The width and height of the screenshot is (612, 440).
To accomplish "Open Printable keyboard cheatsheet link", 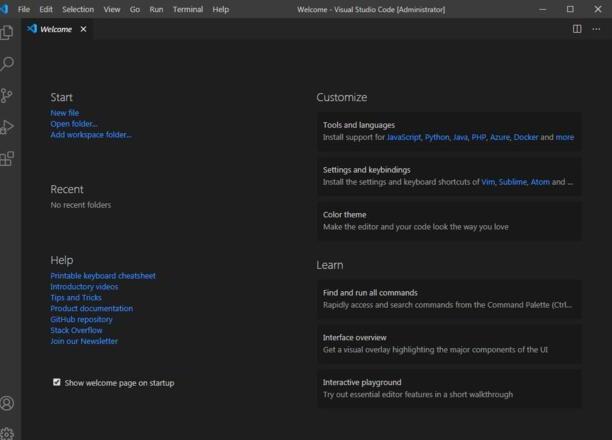I will pos(103,276).
